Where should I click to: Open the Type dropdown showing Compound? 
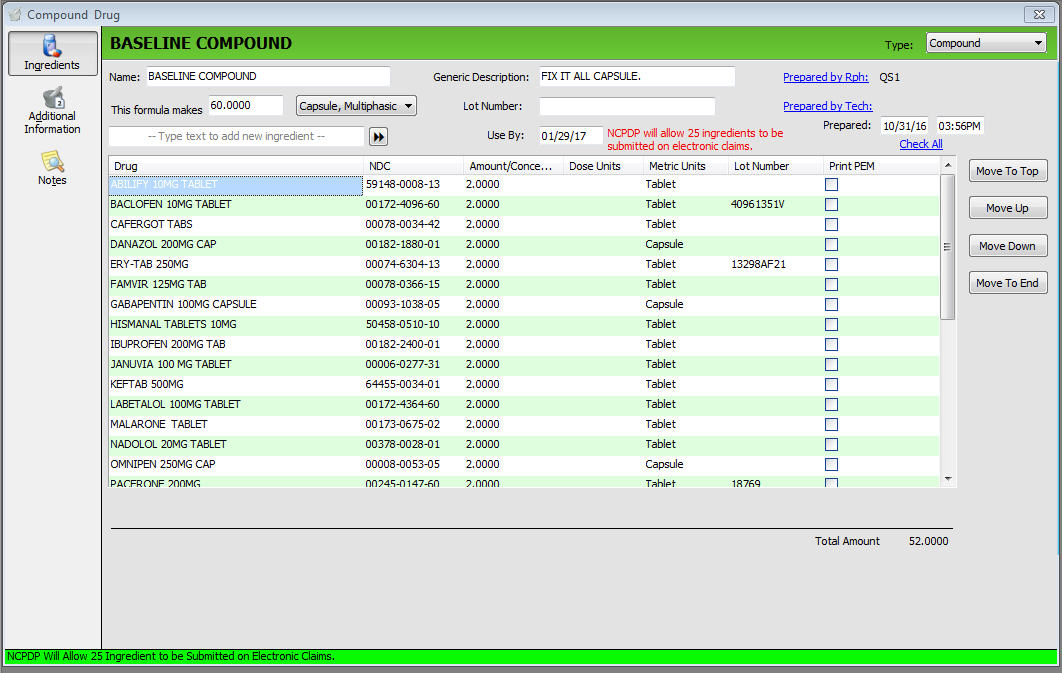[986, 43]
